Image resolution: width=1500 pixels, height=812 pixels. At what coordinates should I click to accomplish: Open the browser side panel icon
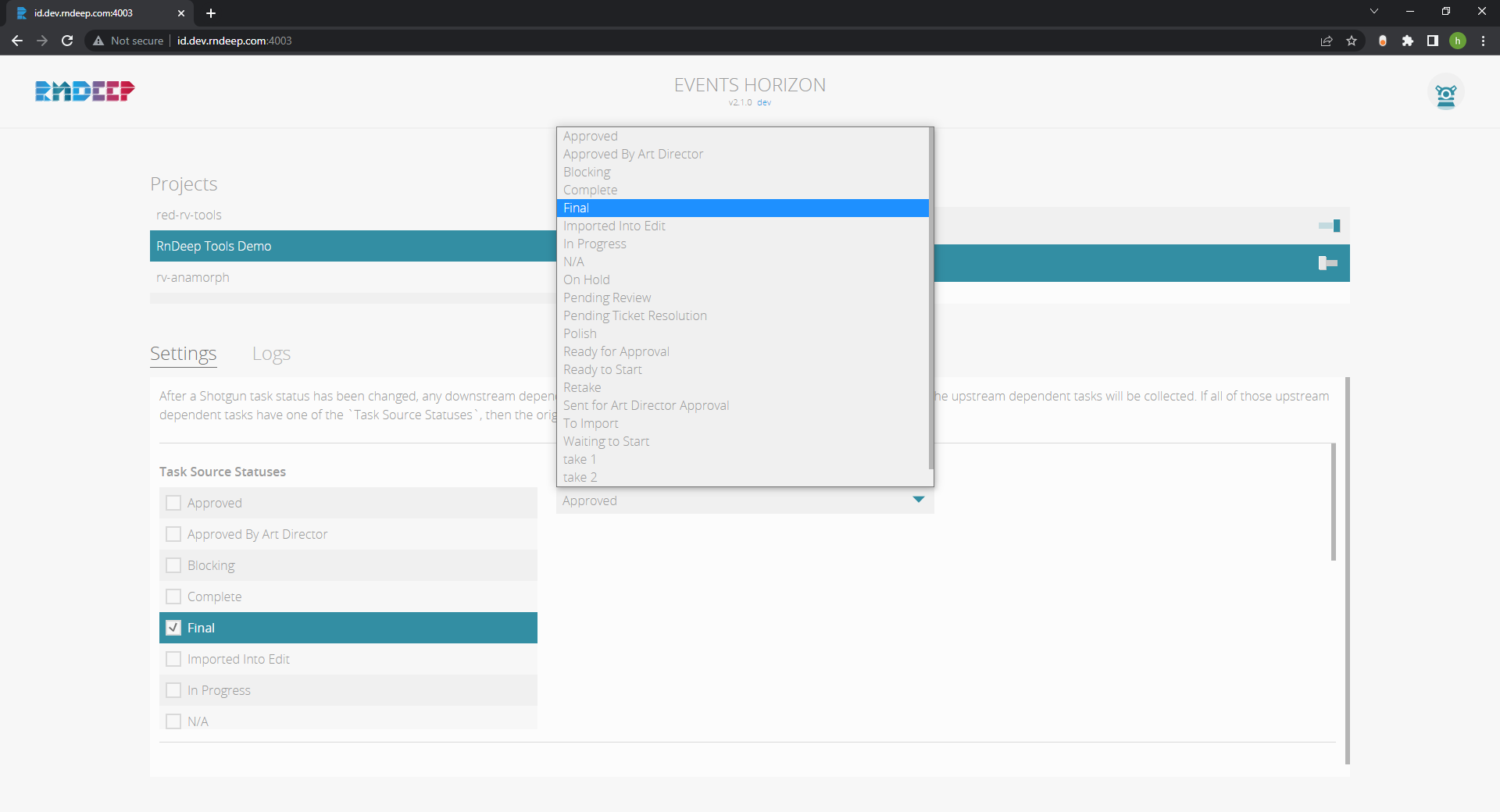1433,41
